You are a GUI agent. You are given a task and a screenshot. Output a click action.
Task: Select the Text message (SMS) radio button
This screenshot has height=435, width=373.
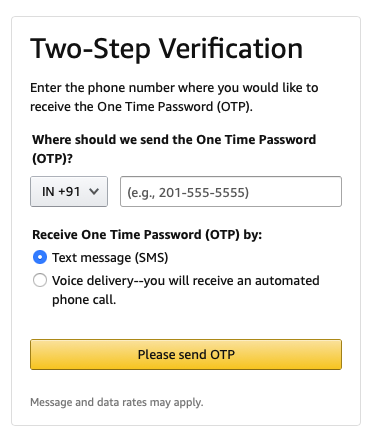click(40, 257)
